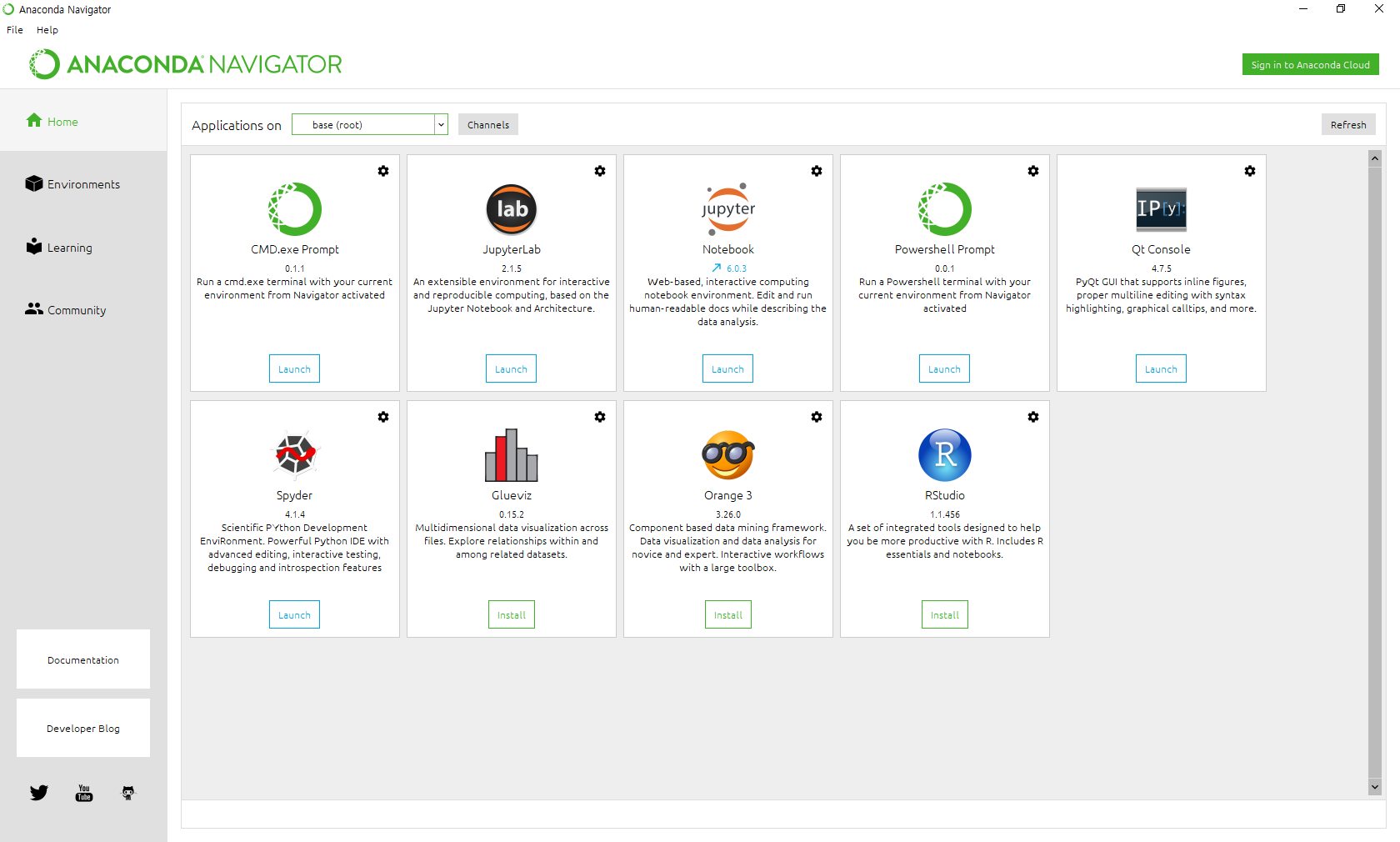This screenshot has height=842, width=1400.
Task: Open the Help menu
Action: pyautogui.click(x=47, y=30)
